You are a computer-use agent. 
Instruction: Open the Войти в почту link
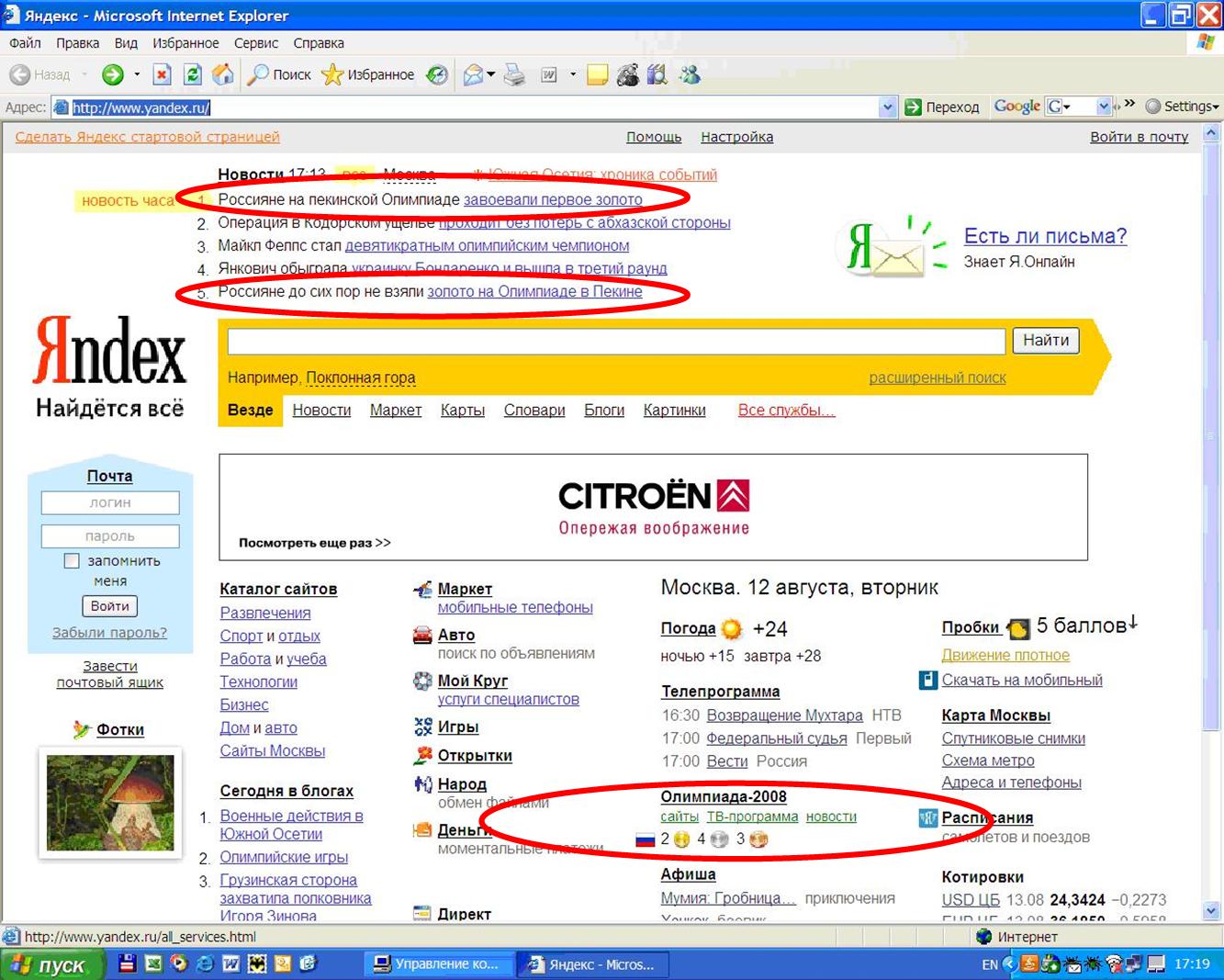pyautogui.click(x=1140, y=137)
